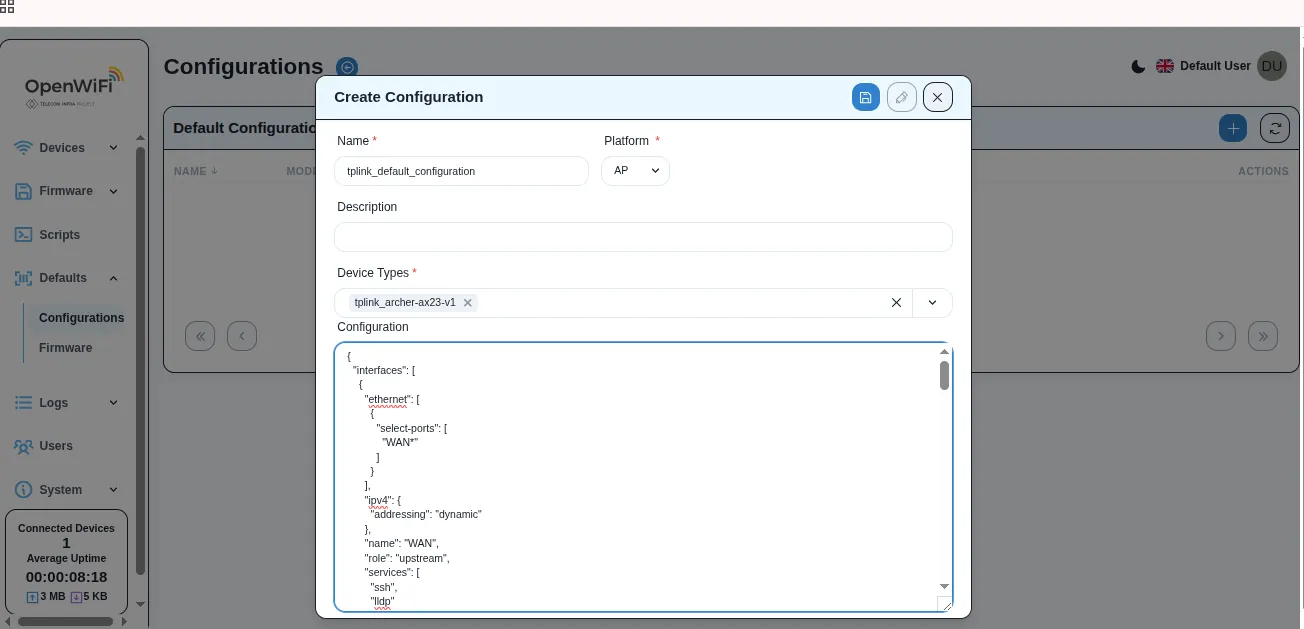Click the edit pencil icon in the dialog header
Image resolution: width=1304 pixels, height=629 pixels.
coord(901,97)
